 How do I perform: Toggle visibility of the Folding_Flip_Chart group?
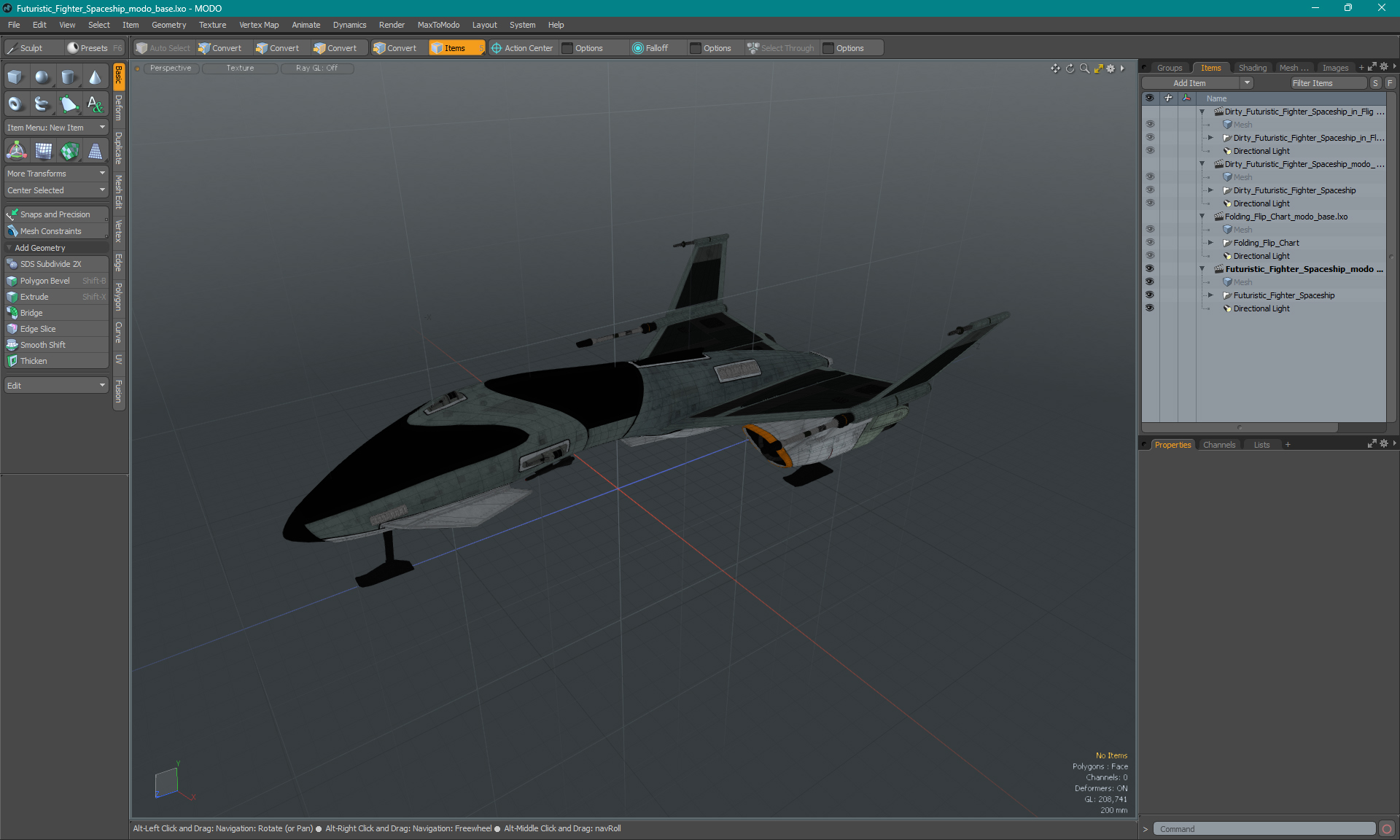[1150, 242]
